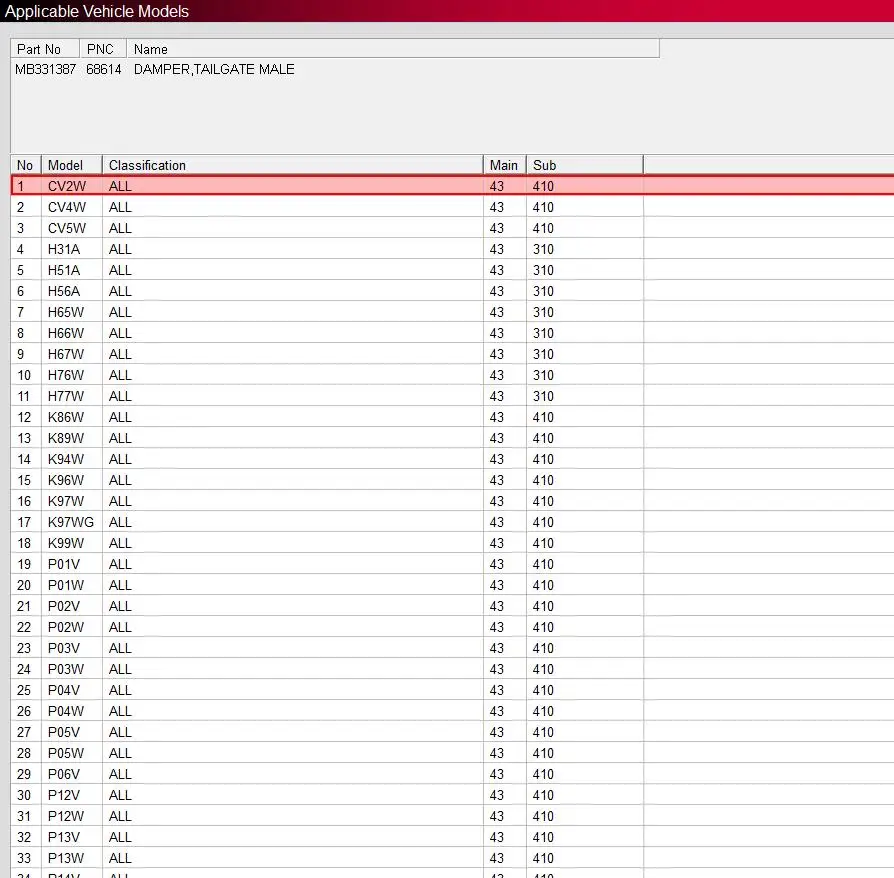Image resolution: width=894 pixels, height=878 pixels.
Task: Select the K96W model row
Action: [x=453, y=480]
